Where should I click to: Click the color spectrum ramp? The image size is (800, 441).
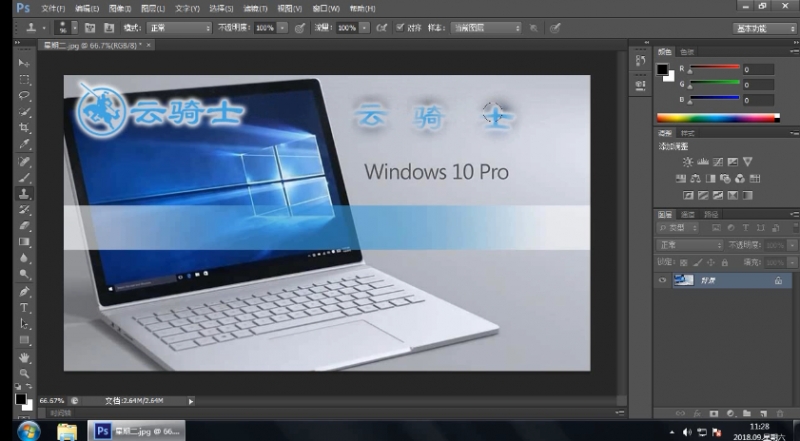[718, 118]
